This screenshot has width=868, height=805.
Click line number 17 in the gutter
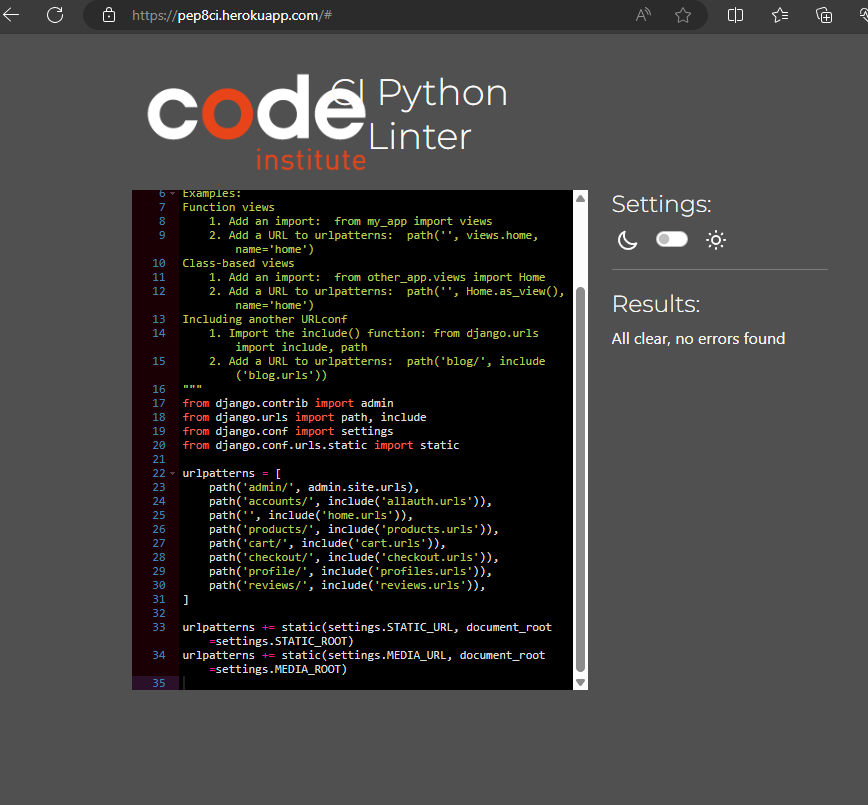pos(159,403)
